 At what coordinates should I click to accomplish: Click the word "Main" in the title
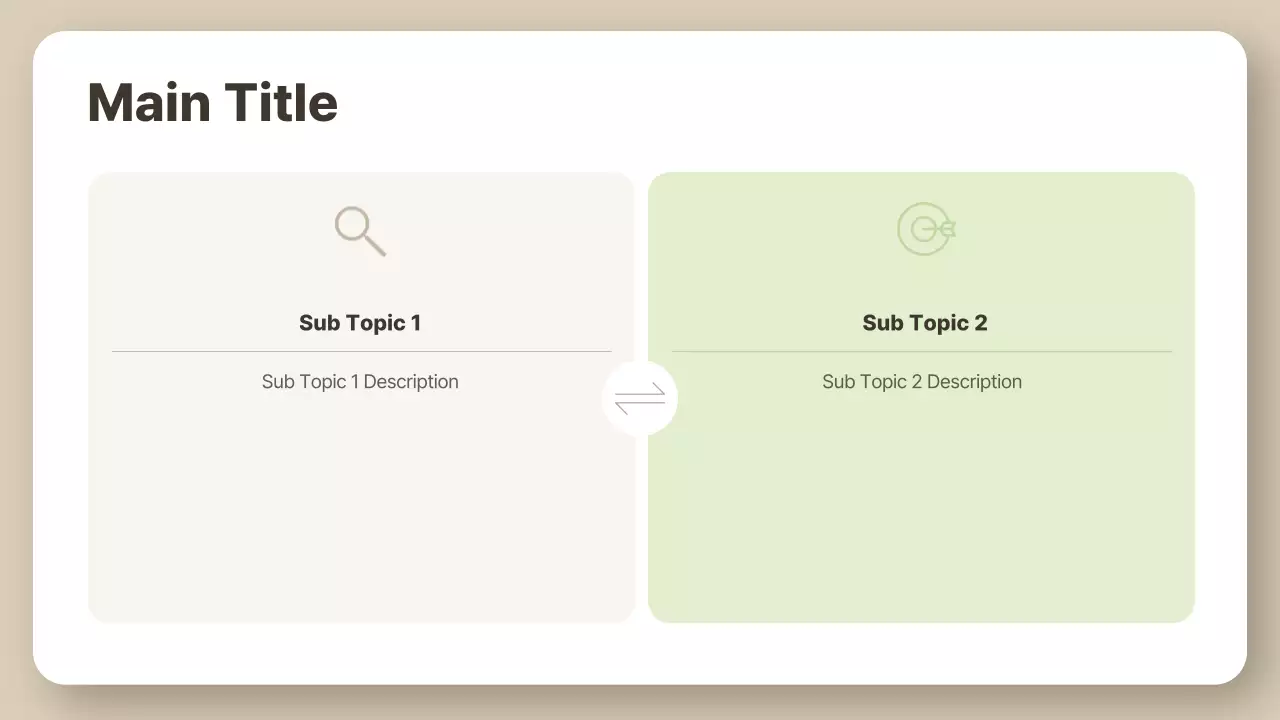(x=148, y=103)
